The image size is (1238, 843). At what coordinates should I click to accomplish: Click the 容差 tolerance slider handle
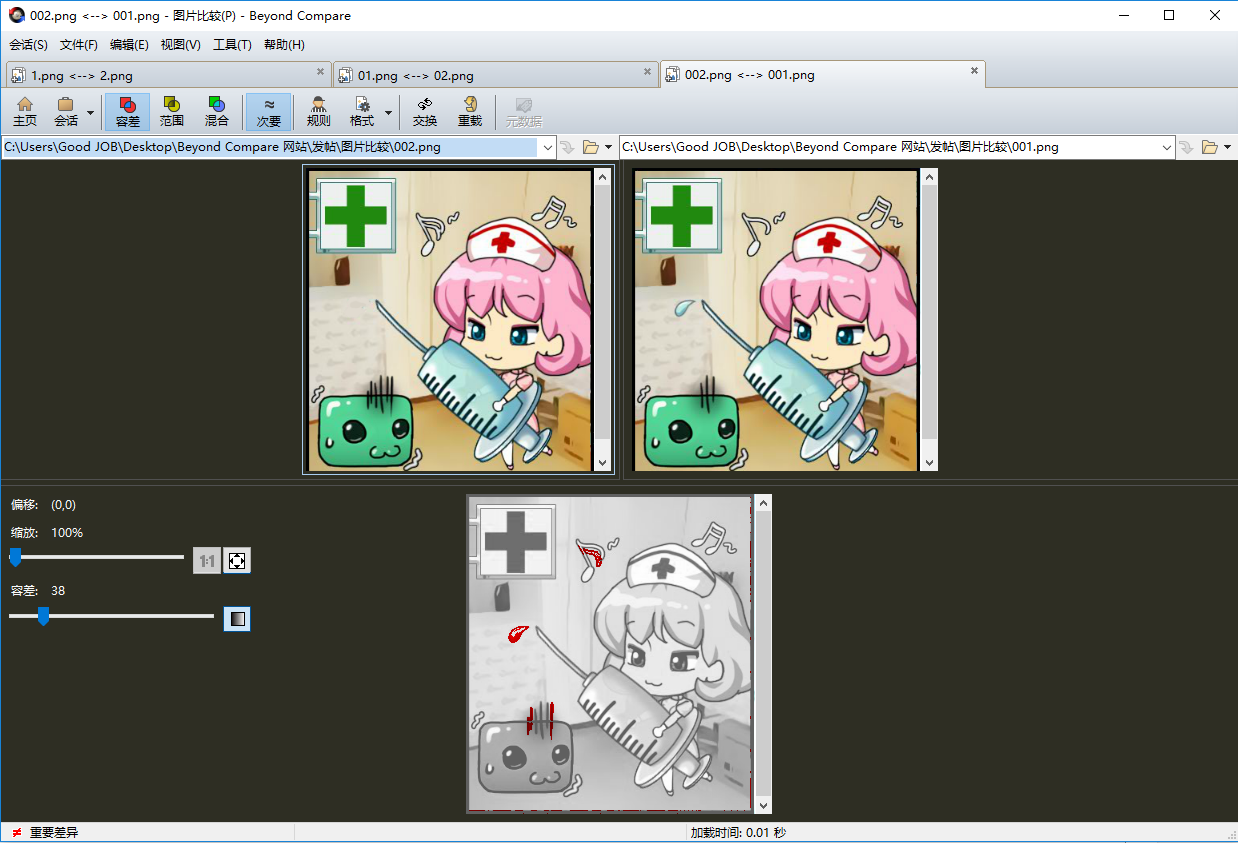(x=43, y=617)
